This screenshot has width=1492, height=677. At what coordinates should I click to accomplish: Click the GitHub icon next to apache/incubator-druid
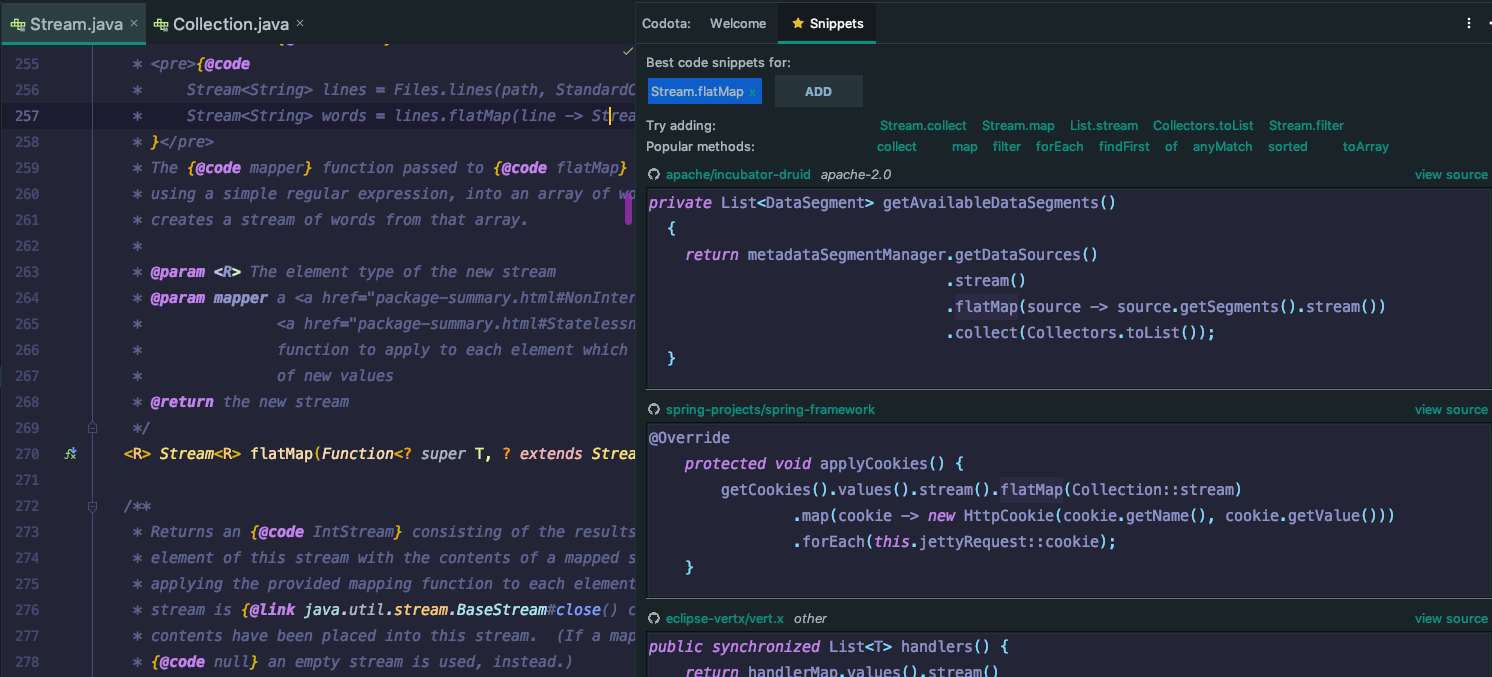pyautogui.click(x=654, y=175)
